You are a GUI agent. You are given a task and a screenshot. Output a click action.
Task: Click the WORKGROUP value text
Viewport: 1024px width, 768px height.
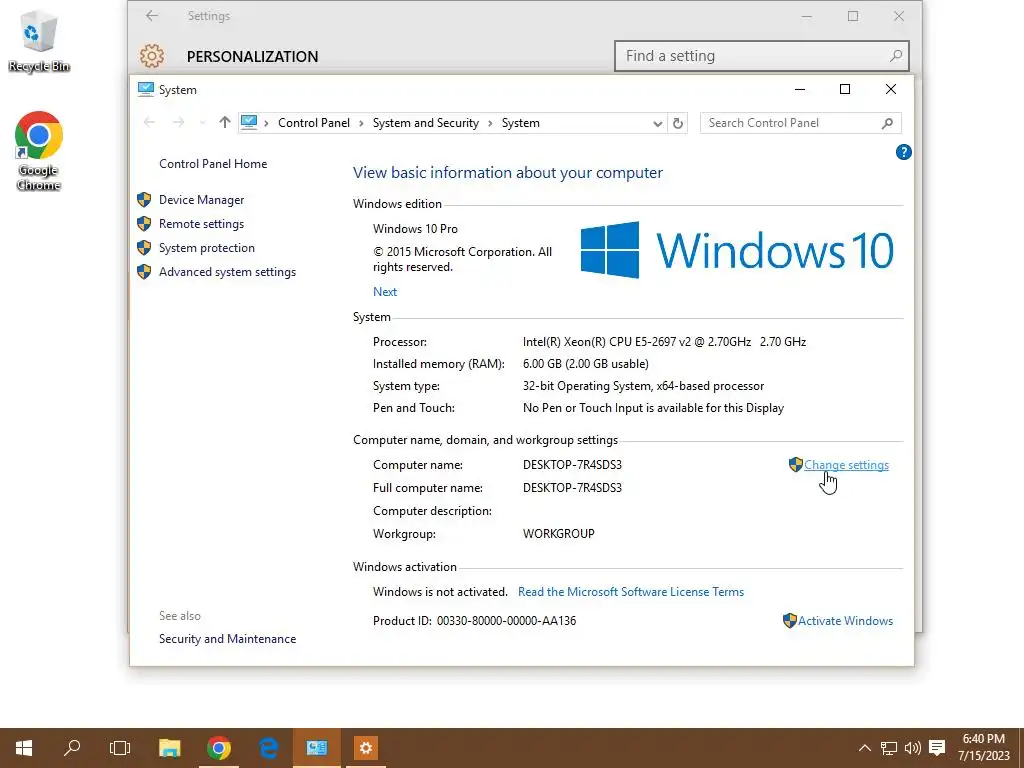558,534
